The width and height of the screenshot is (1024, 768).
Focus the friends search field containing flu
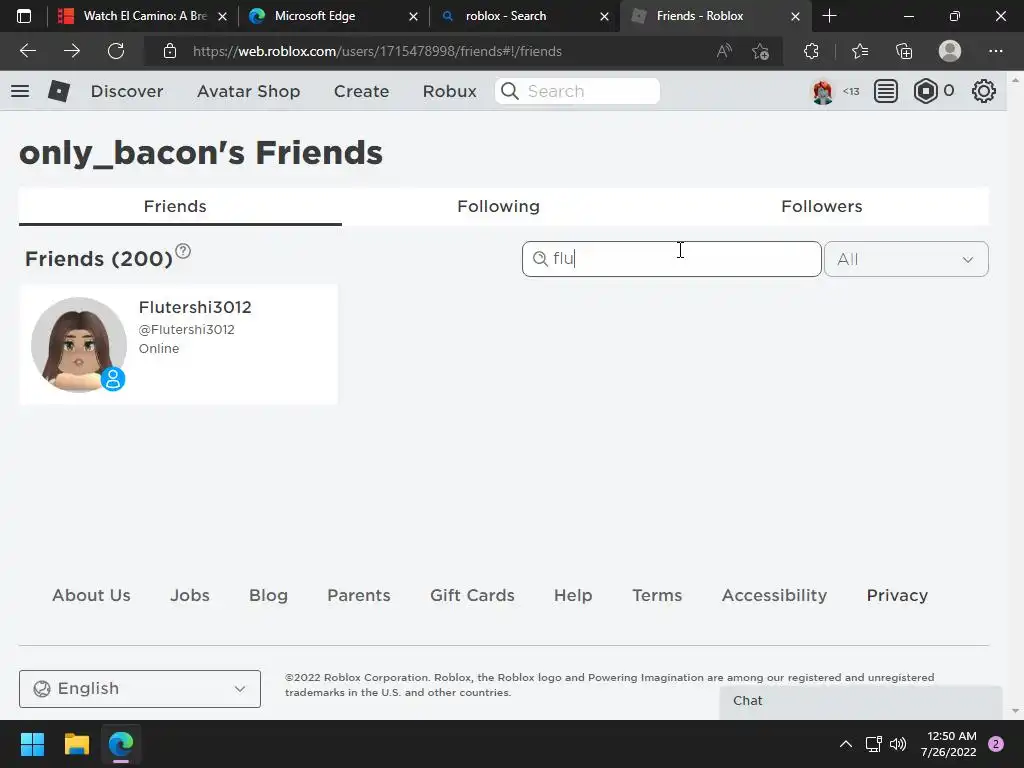point(671,259)
